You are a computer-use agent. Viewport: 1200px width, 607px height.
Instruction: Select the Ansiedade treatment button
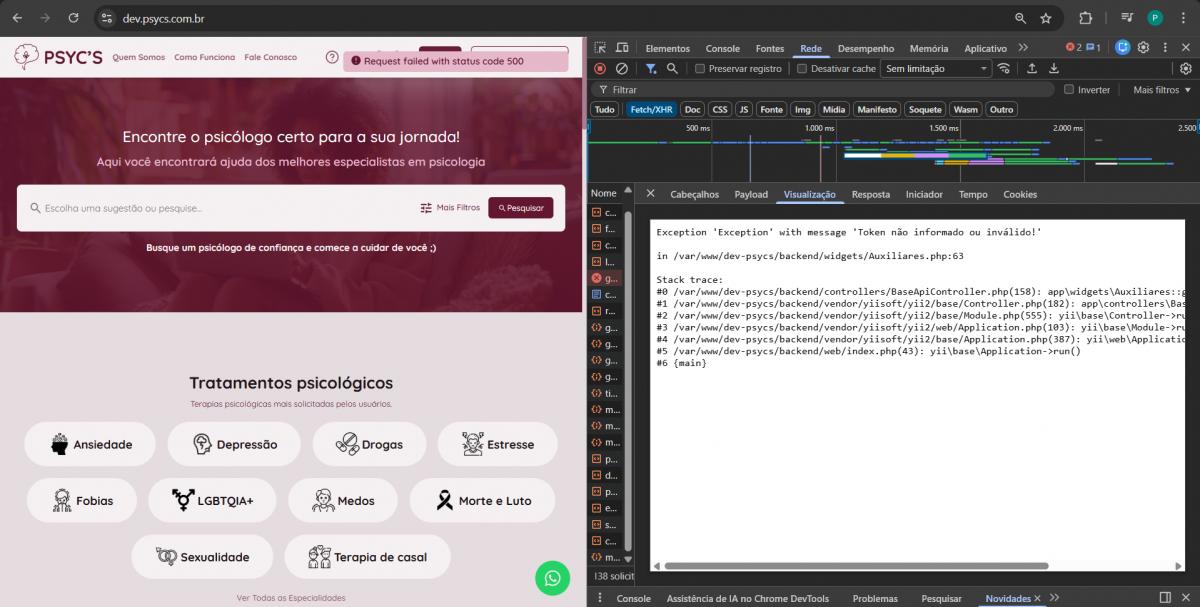point(91,444)
